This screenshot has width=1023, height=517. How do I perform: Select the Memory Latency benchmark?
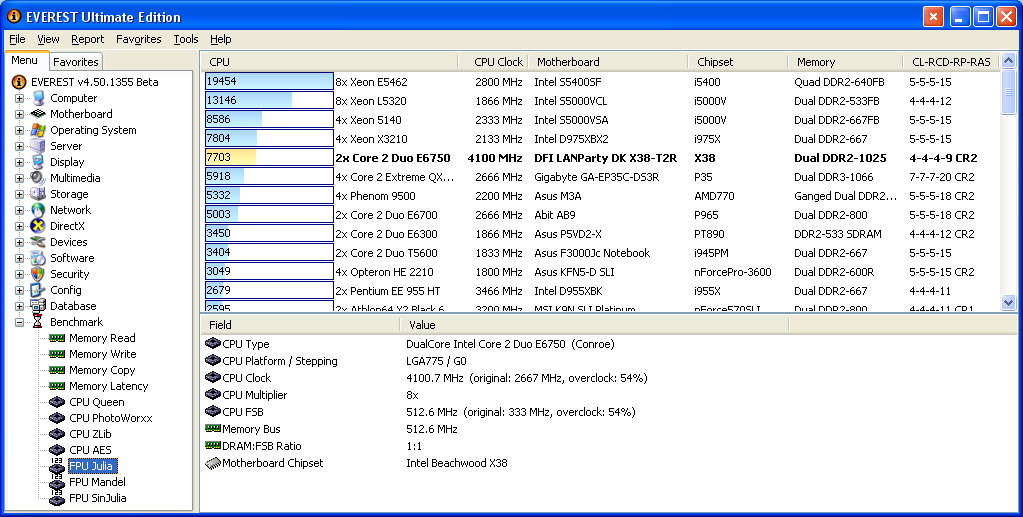click(108, 386)
